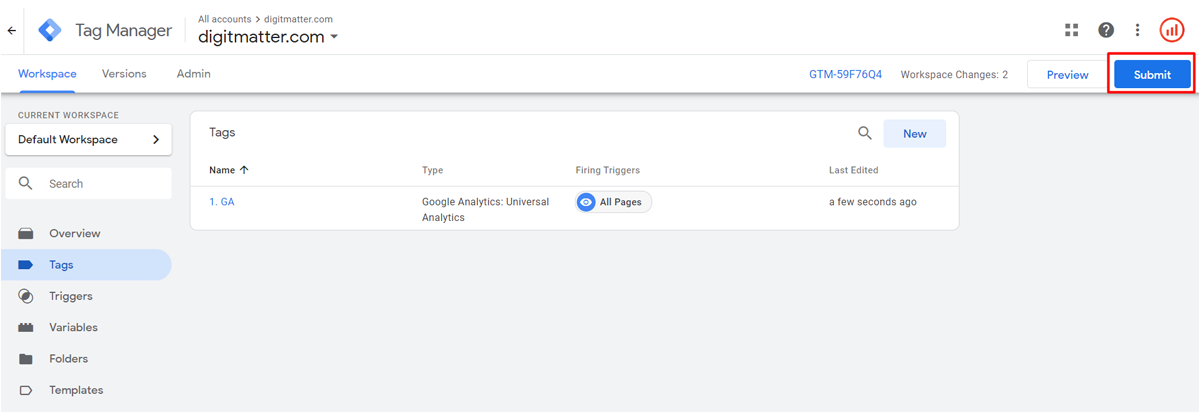The height and width of the screenshot is (412, 1200).
Task: Click the sidebar Search field
Action: tap(88, 184)
